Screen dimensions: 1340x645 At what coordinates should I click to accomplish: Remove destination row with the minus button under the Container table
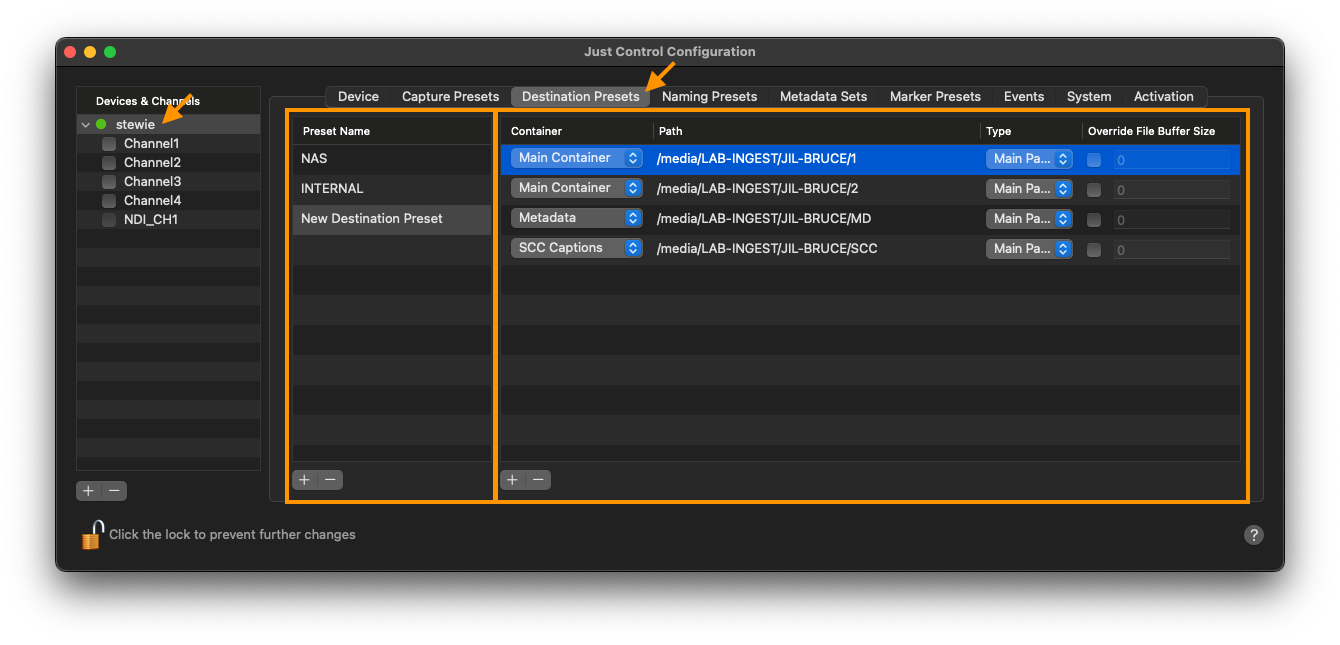pos(538,480)
